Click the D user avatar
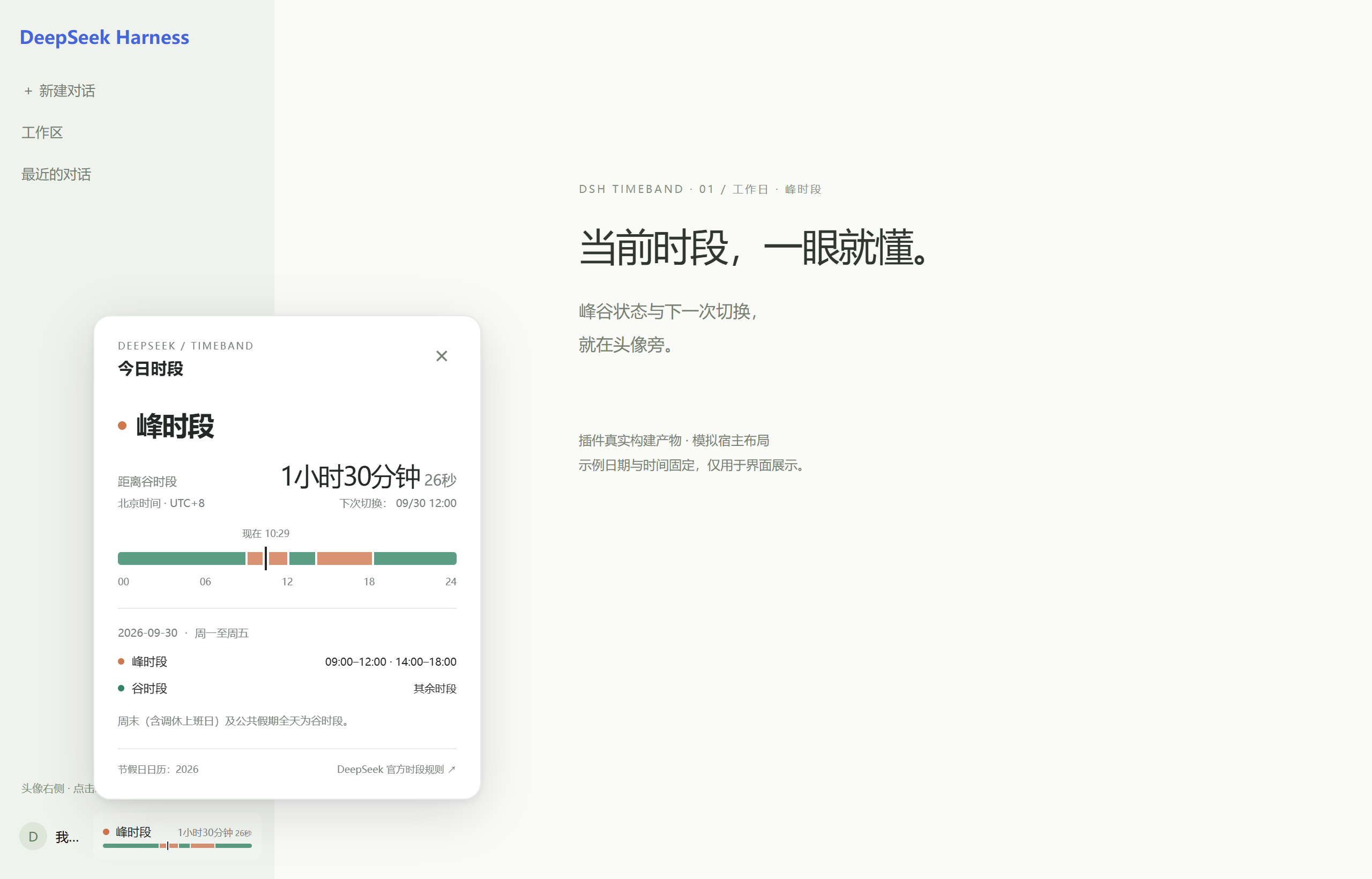 [x=33, y=836]
